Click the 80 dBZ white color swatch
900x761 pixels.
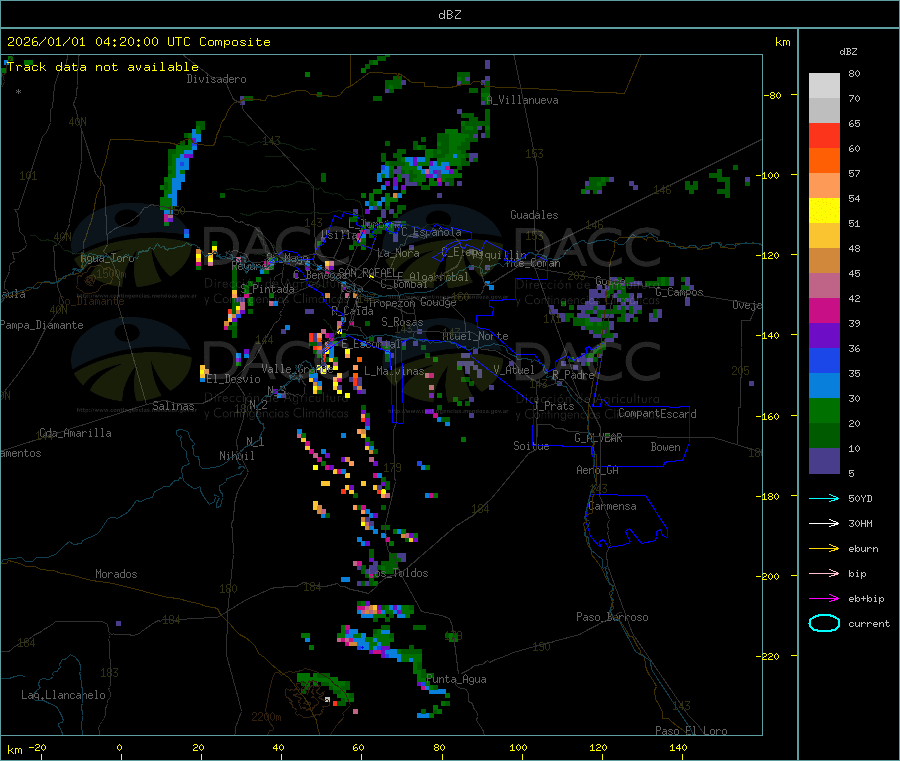[x=824, y=86]
